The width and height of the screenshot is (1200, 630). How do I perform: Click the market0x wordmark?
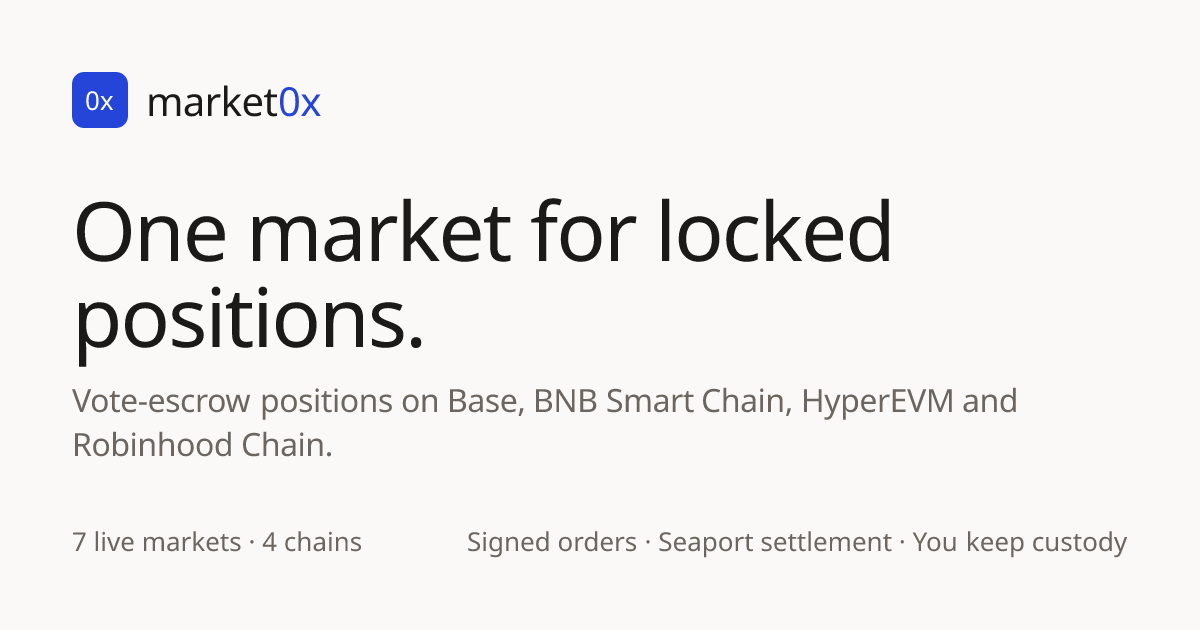234,102
